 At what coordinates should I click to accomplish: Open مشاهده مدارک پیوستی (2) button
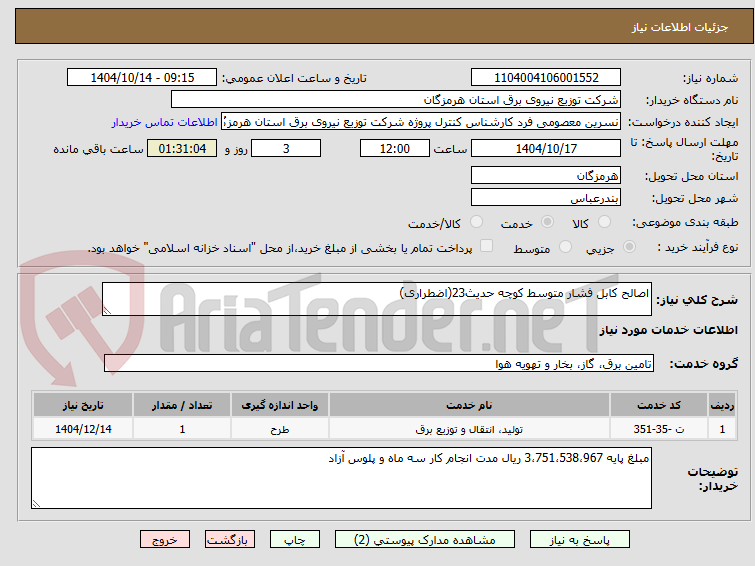pos(425,540)
